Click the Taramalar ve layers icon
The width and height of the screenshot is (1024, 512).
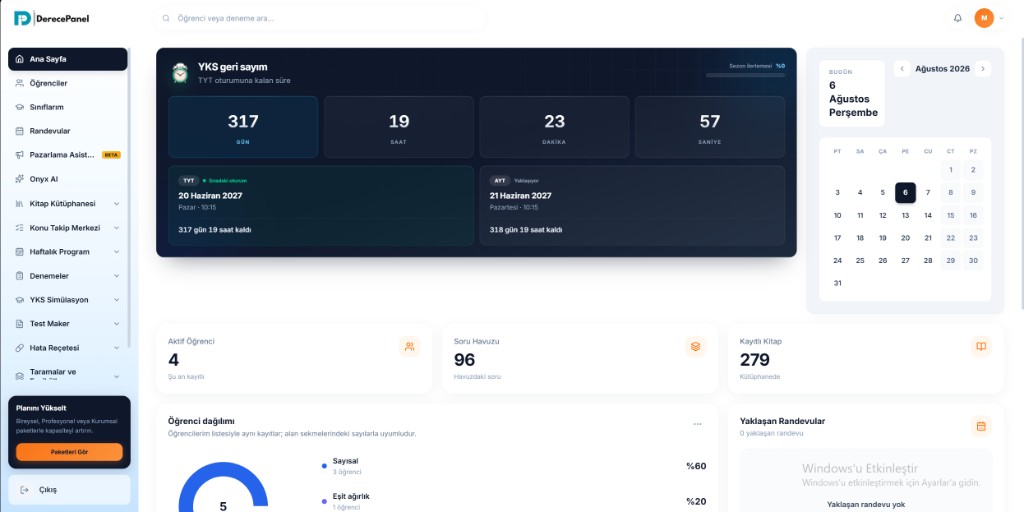click(20, 376)
